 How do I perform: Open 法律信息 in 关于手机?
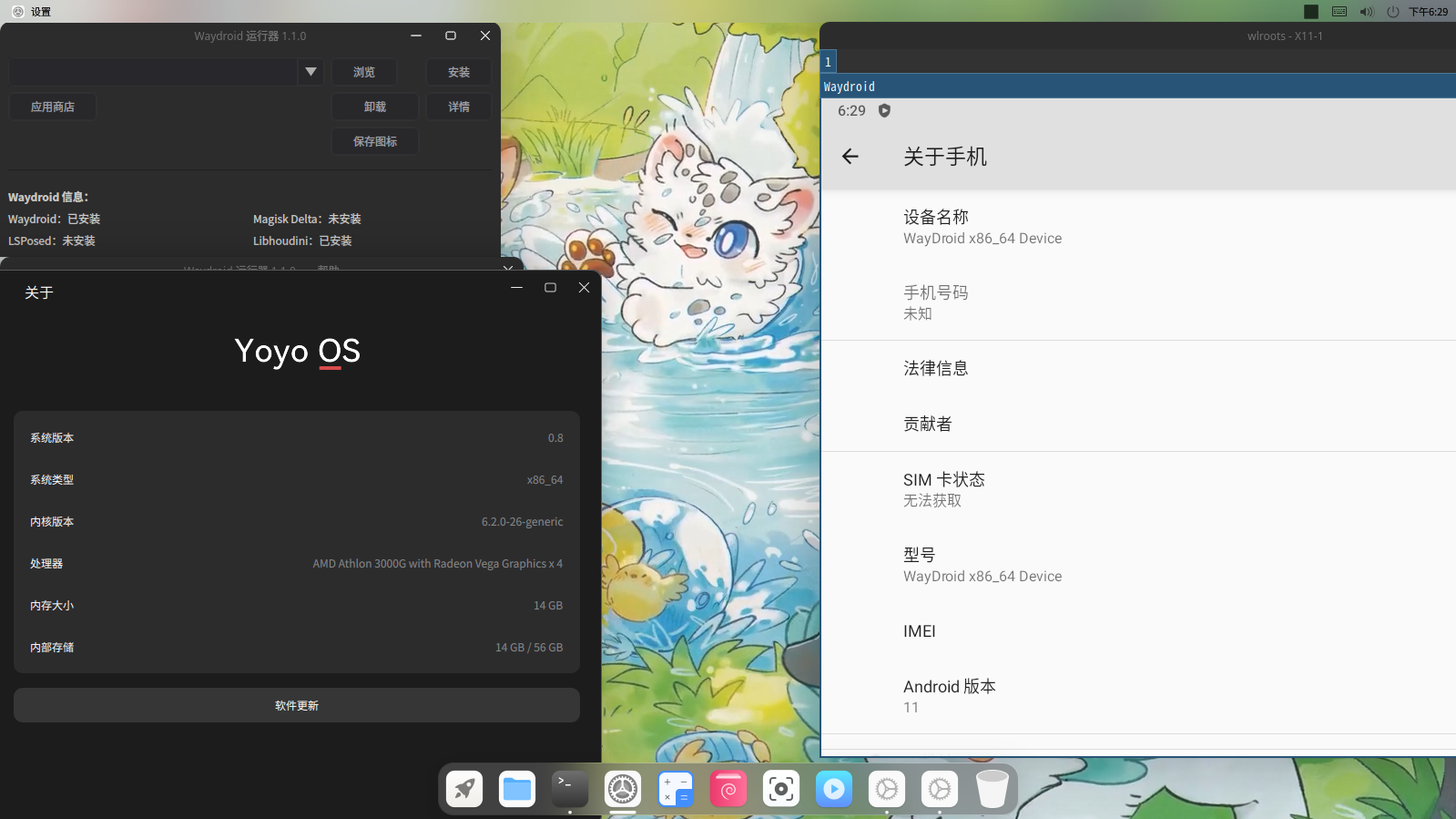[x=1138, y=368]
